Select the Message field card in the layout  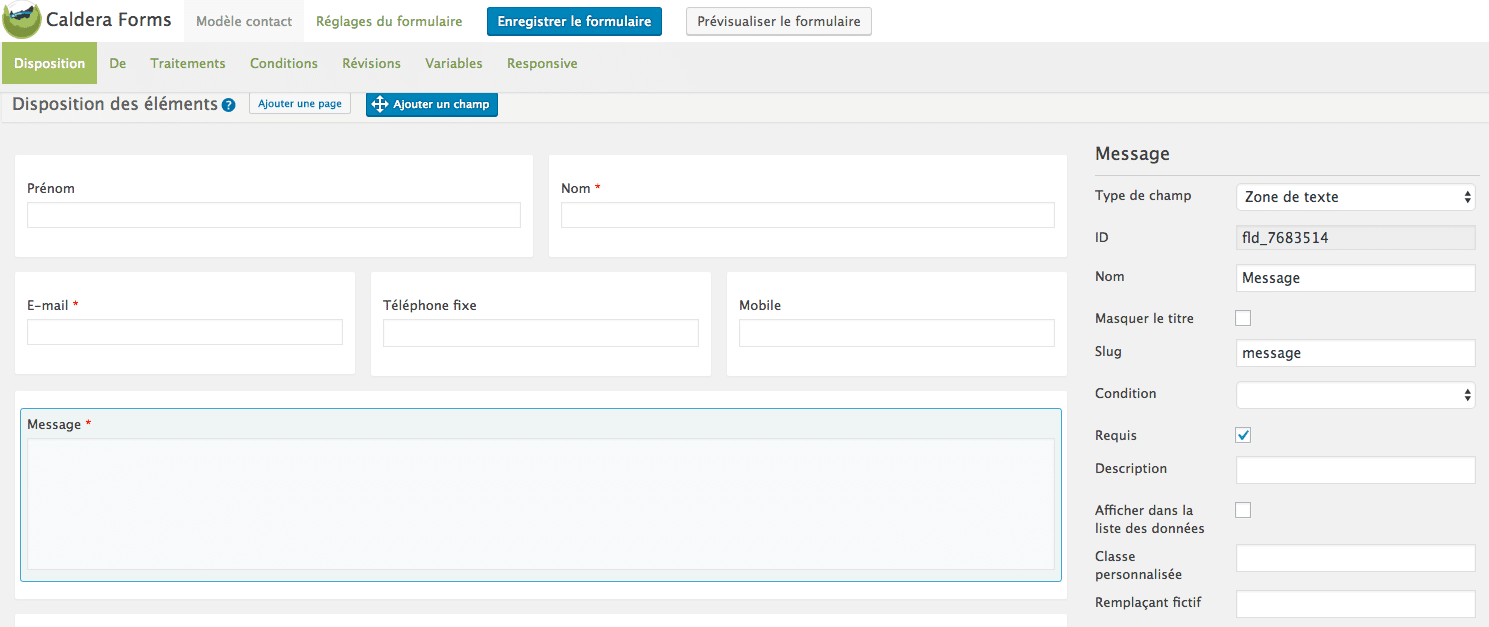tap(540, 494)
